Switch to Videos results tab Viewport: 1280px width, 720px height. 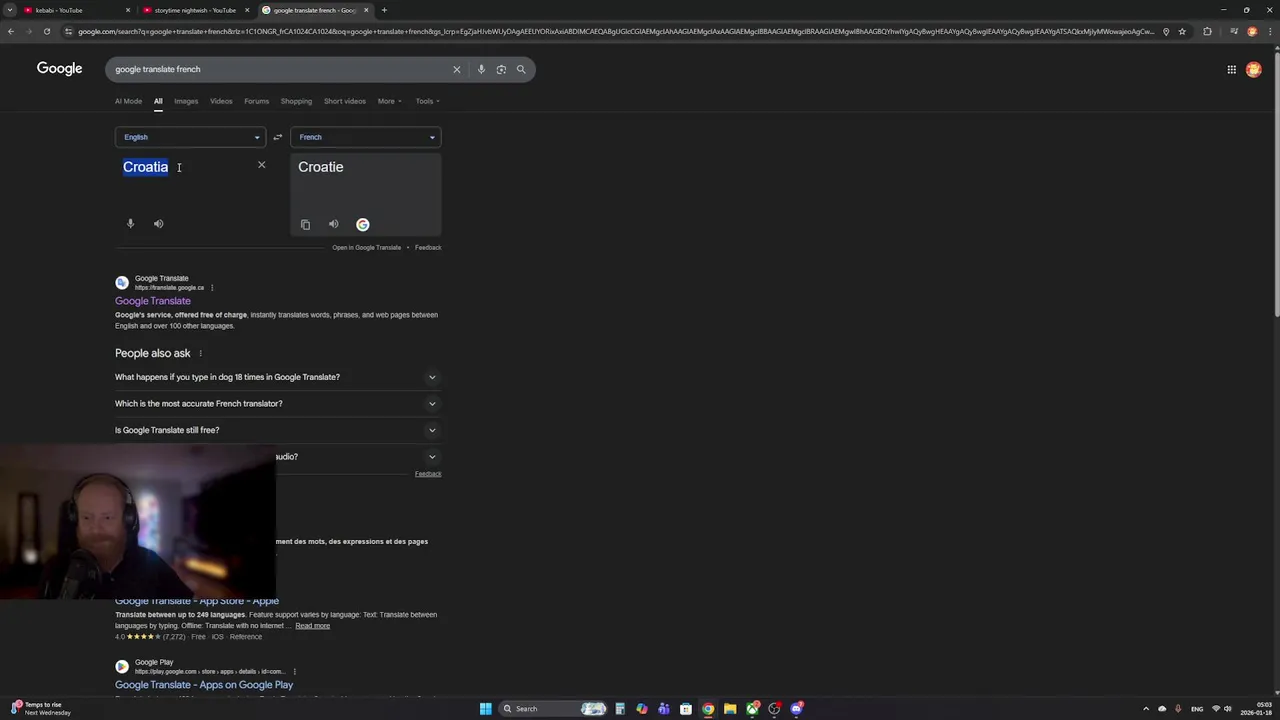[221, 101]
